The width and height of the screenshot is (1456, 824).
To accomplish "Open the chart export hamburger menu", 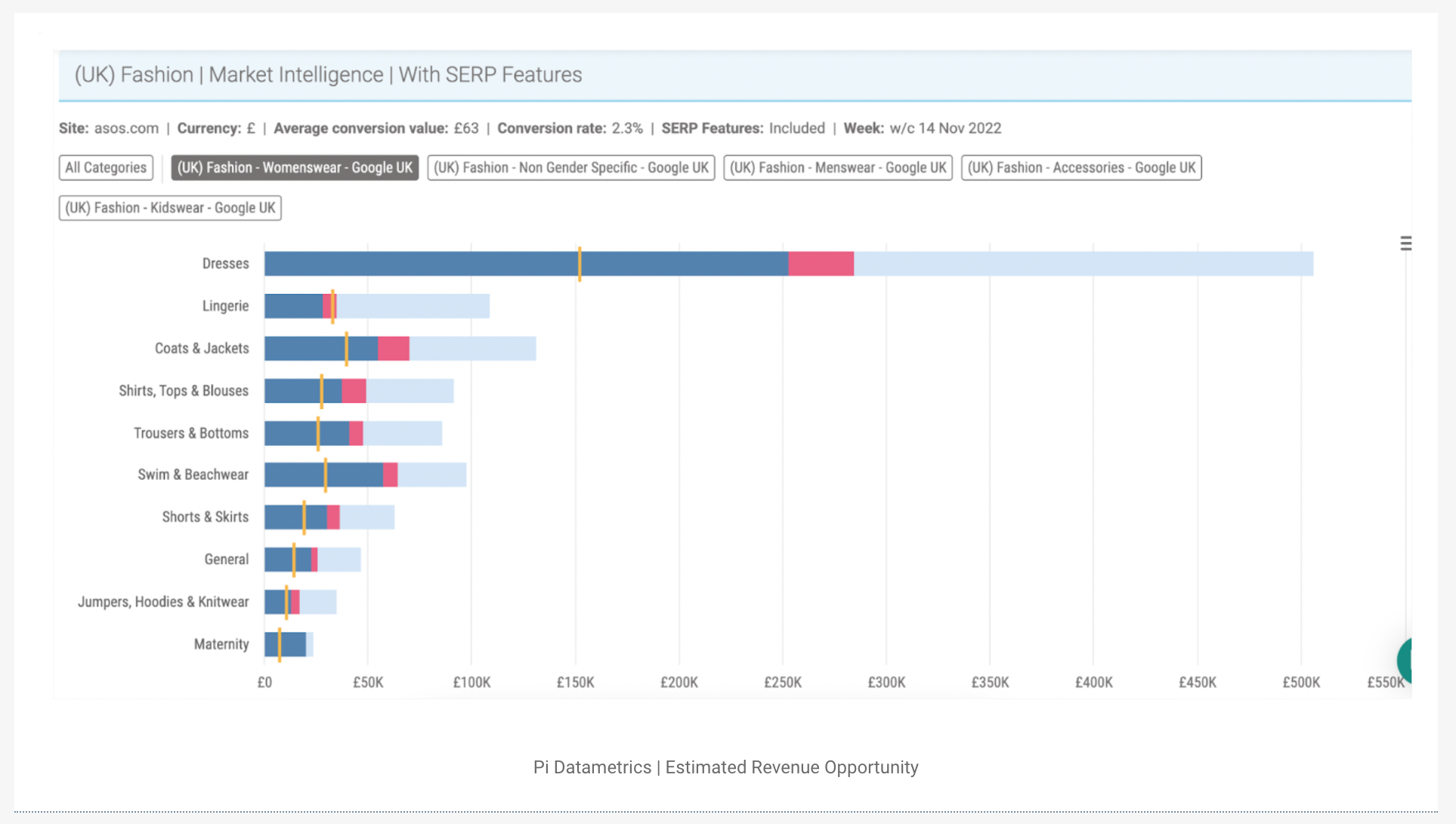I will 1405,243.
